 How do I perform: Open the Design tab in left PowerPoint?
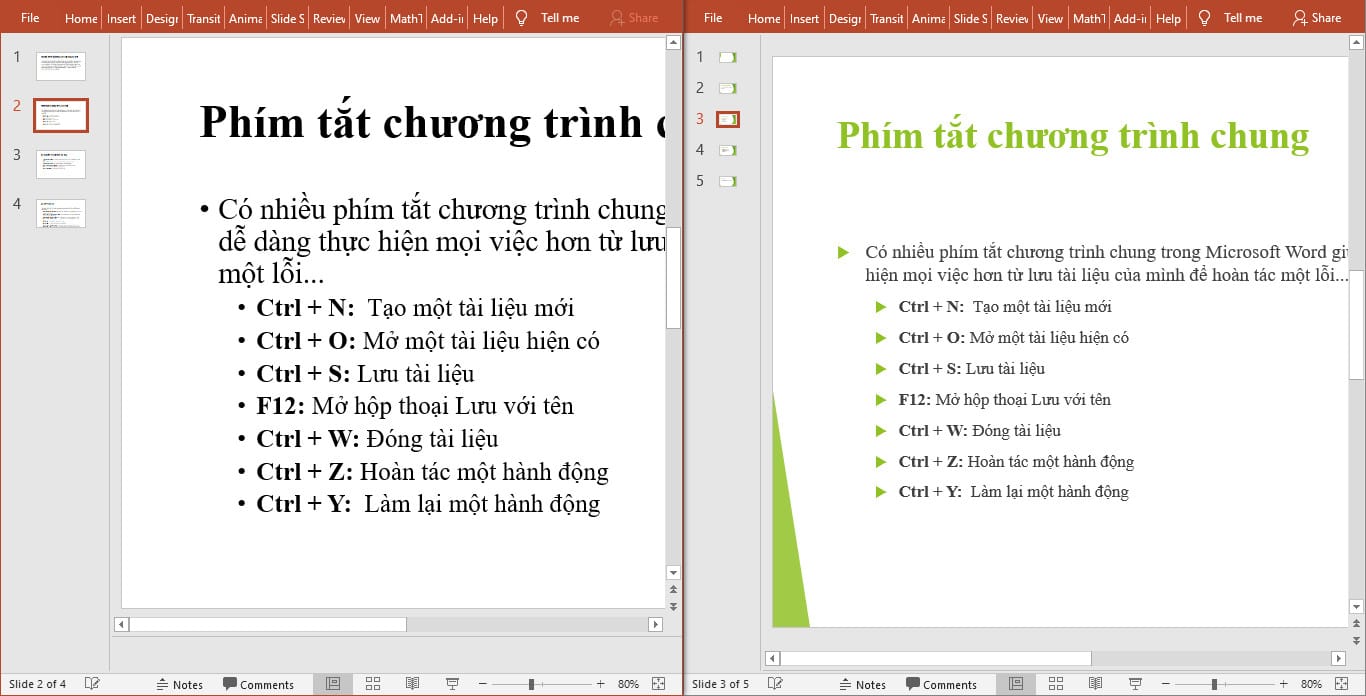(x=161, y=17)
